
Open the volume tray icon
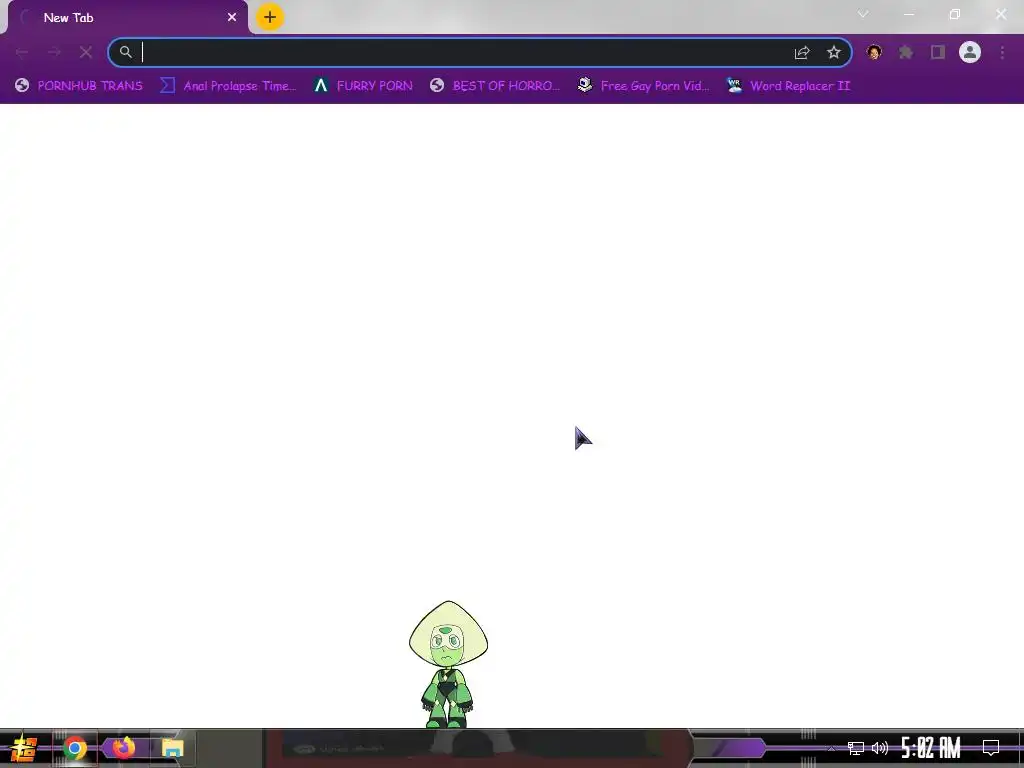pos(880,748)
